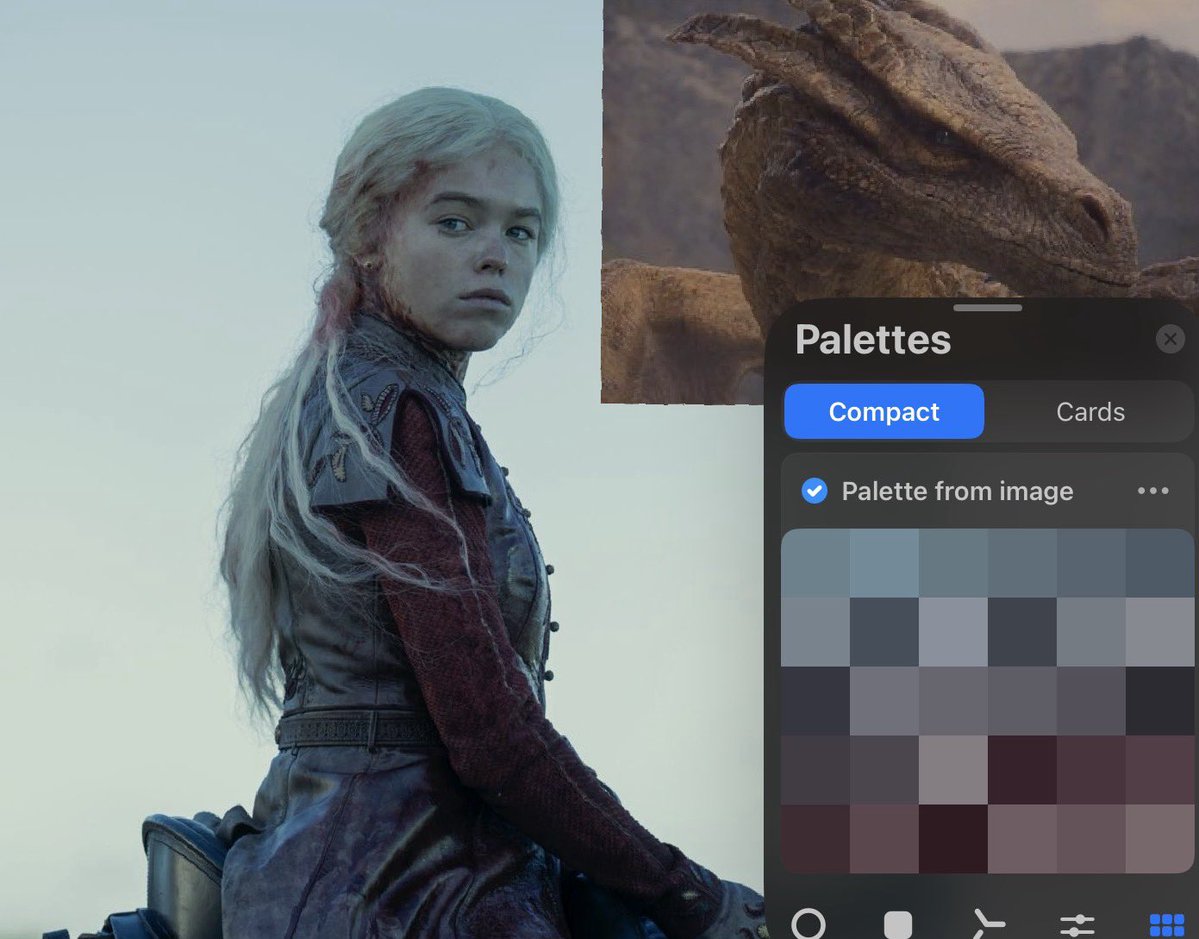Image resolution: width=1199 pixels, height=939 pixels.
Task: Pick second swatch in third palette row
Action: (x=884, y=700)
